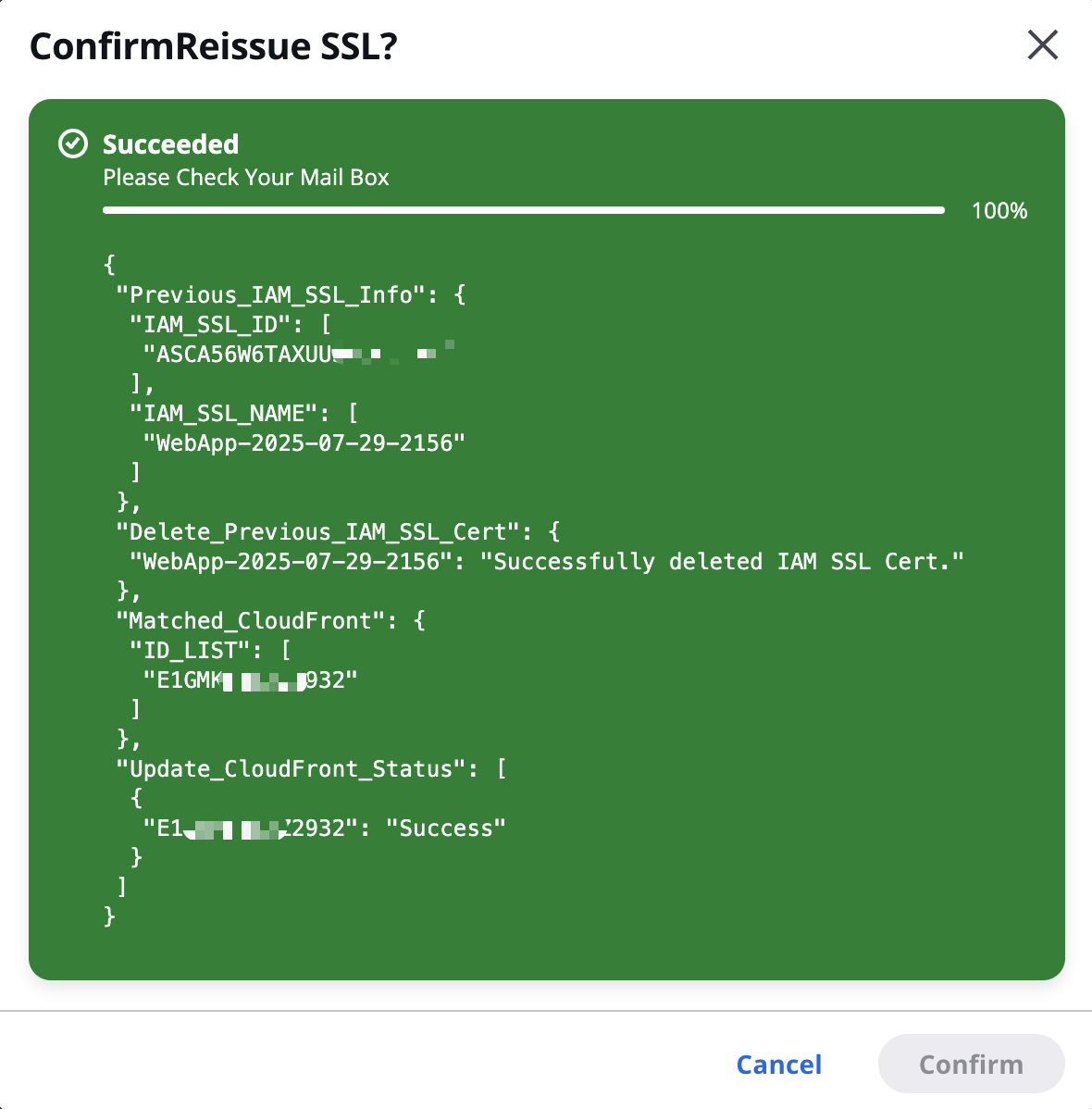The width and height of the screenshot is (1092, 1109).
Task: Click the Cancel button
Action: (x=778, y=1065)
